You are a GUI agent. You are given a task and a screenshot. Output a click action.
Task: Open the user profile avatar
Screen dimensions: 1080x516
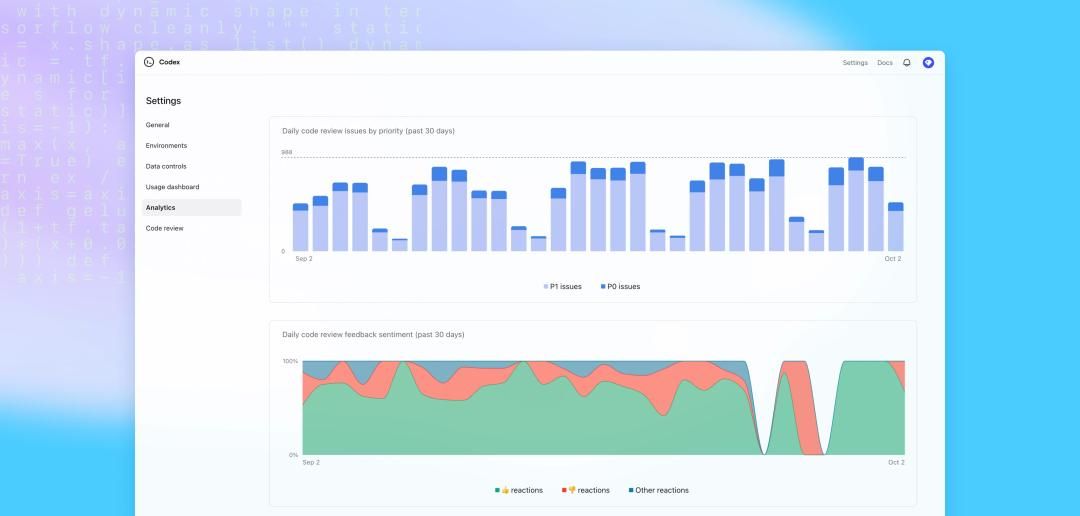click(928, 63)
